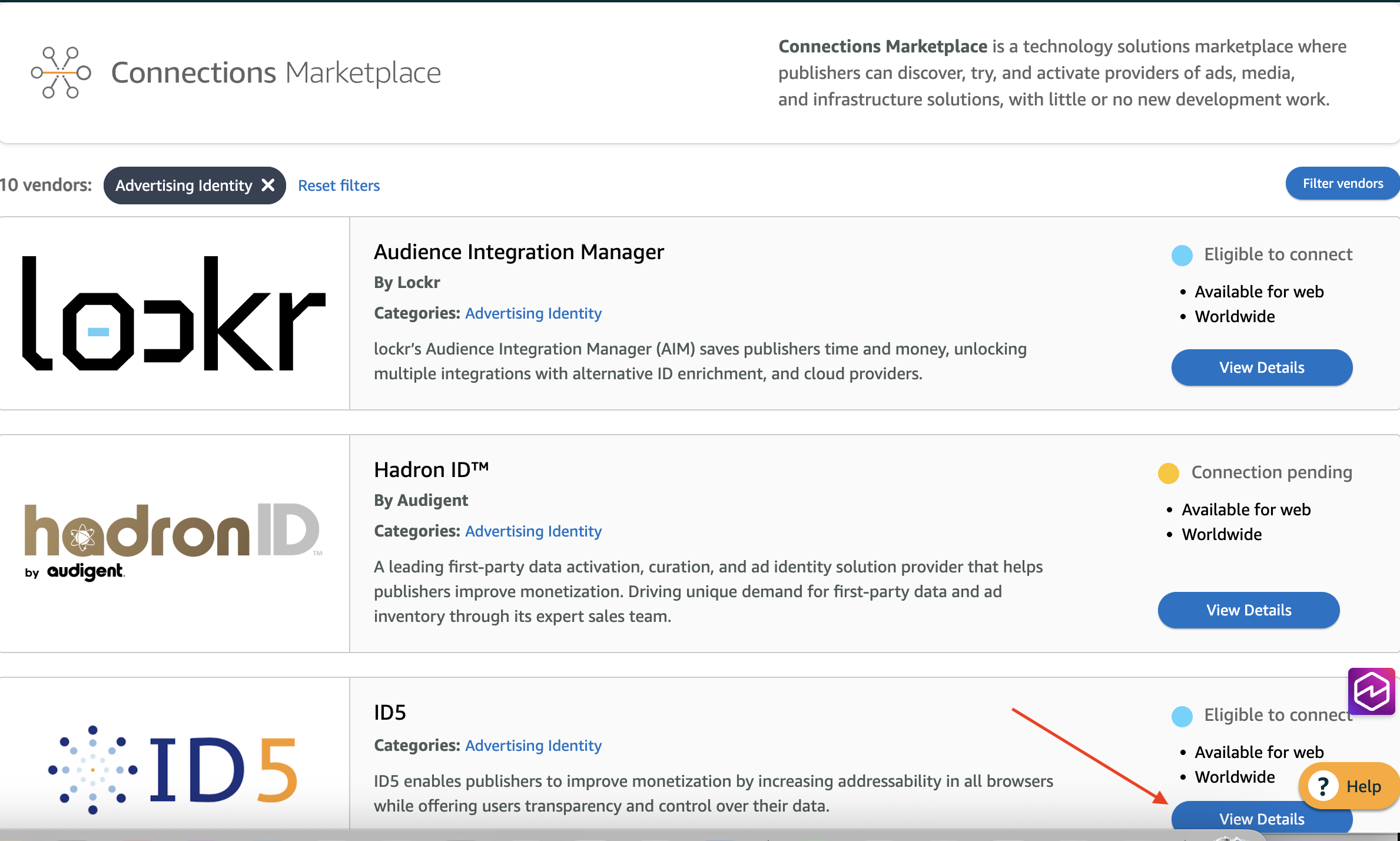
Task: Click the yellow Connection pending status dot
Action: coord(1168,473)
